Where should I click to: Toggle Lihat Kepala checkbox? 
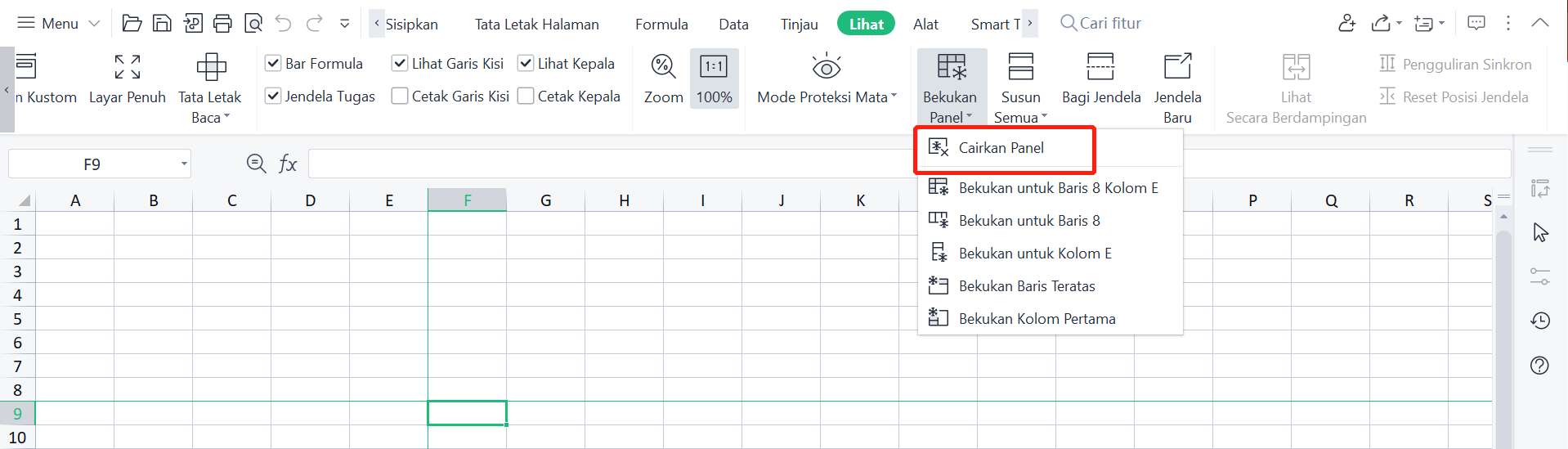pyautogui.click(x=526, y=63)
